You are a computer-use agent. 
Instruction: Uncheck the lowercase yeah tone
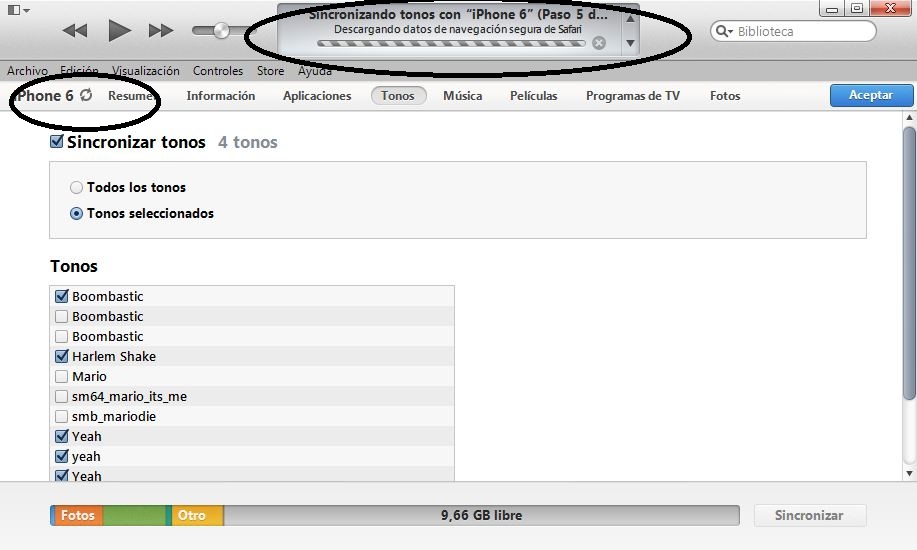point(61,456)
